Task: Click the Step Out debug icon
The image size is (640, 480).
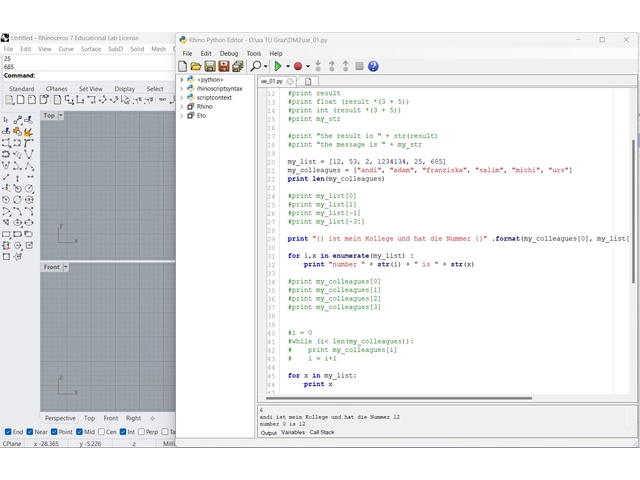Action: pos(345,66)
